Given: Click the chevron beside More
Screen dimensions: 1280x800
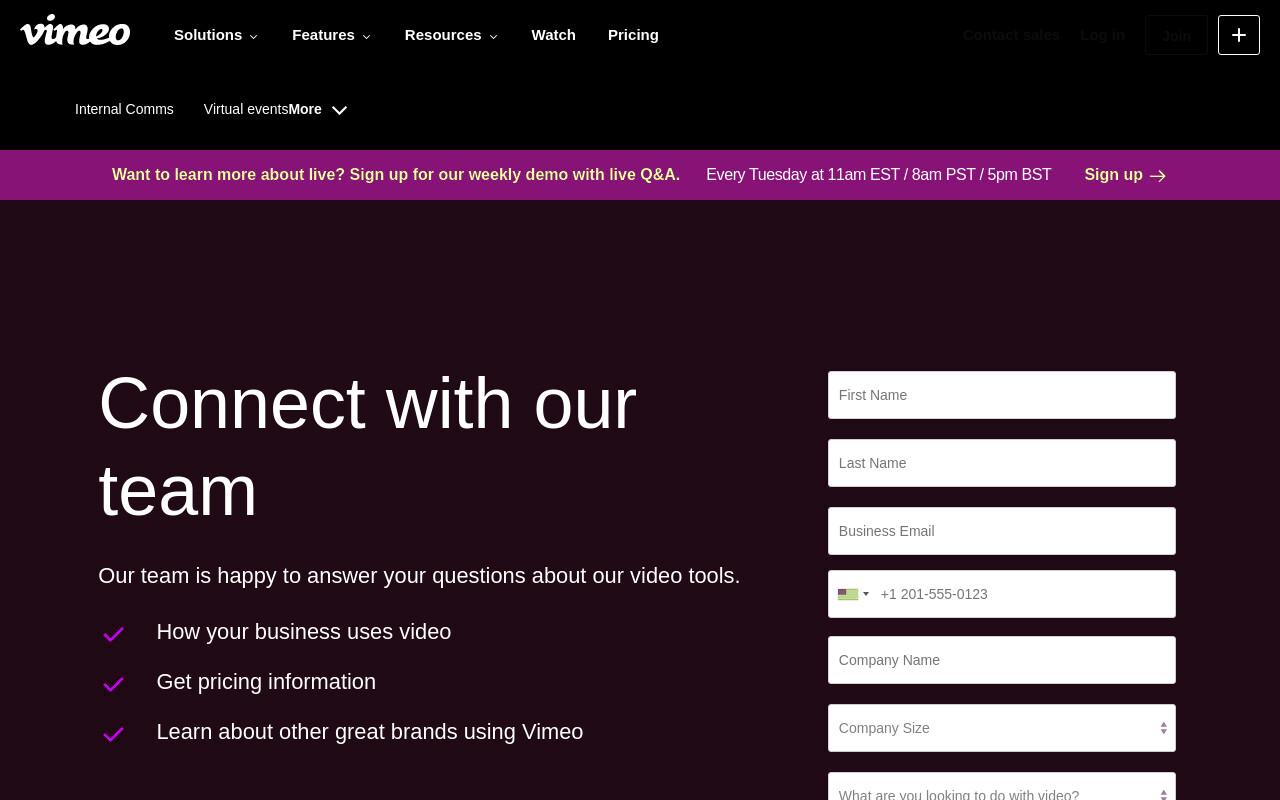Looking at the screenshot, I should pyautogui.click(x=339, y=110).
